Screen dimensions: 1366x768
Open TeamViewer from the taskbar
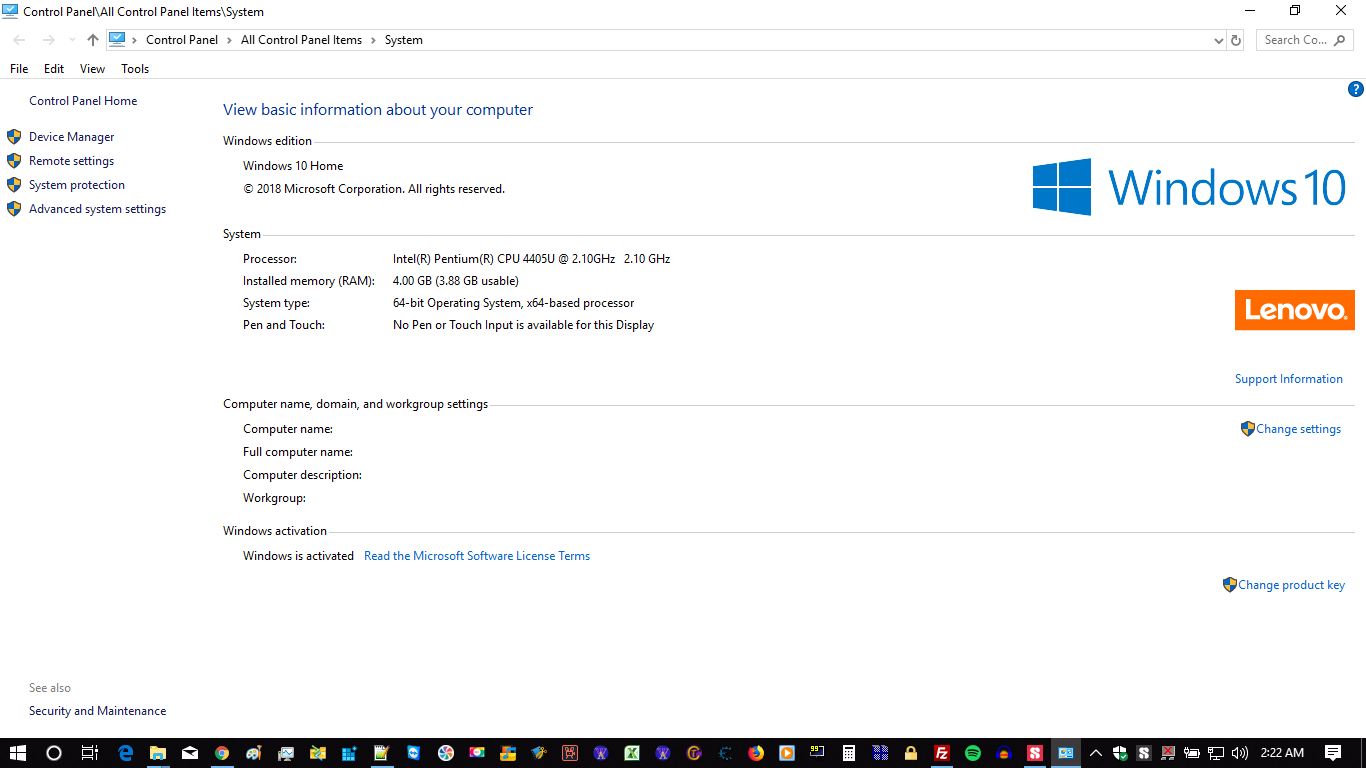point(414,753)
